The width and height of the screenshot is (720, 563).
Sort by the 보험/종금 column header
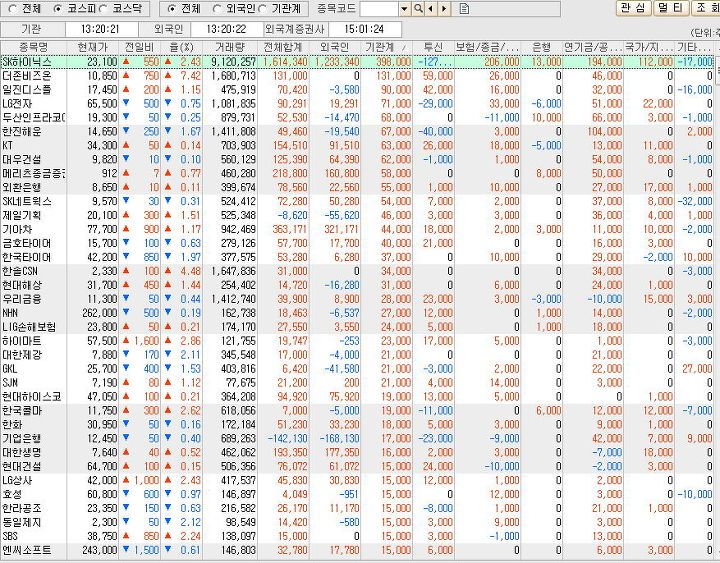click(x=488, y=47)
